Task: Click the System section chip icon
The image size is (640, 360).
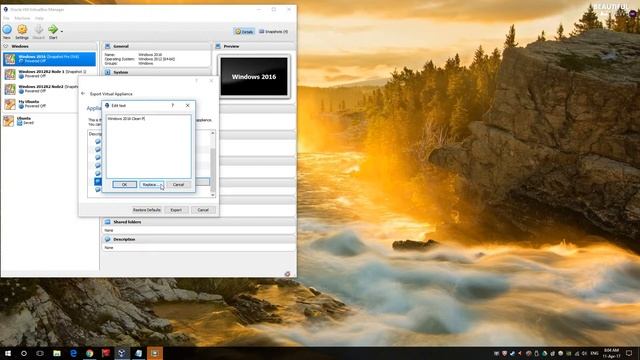Action: 108,72
